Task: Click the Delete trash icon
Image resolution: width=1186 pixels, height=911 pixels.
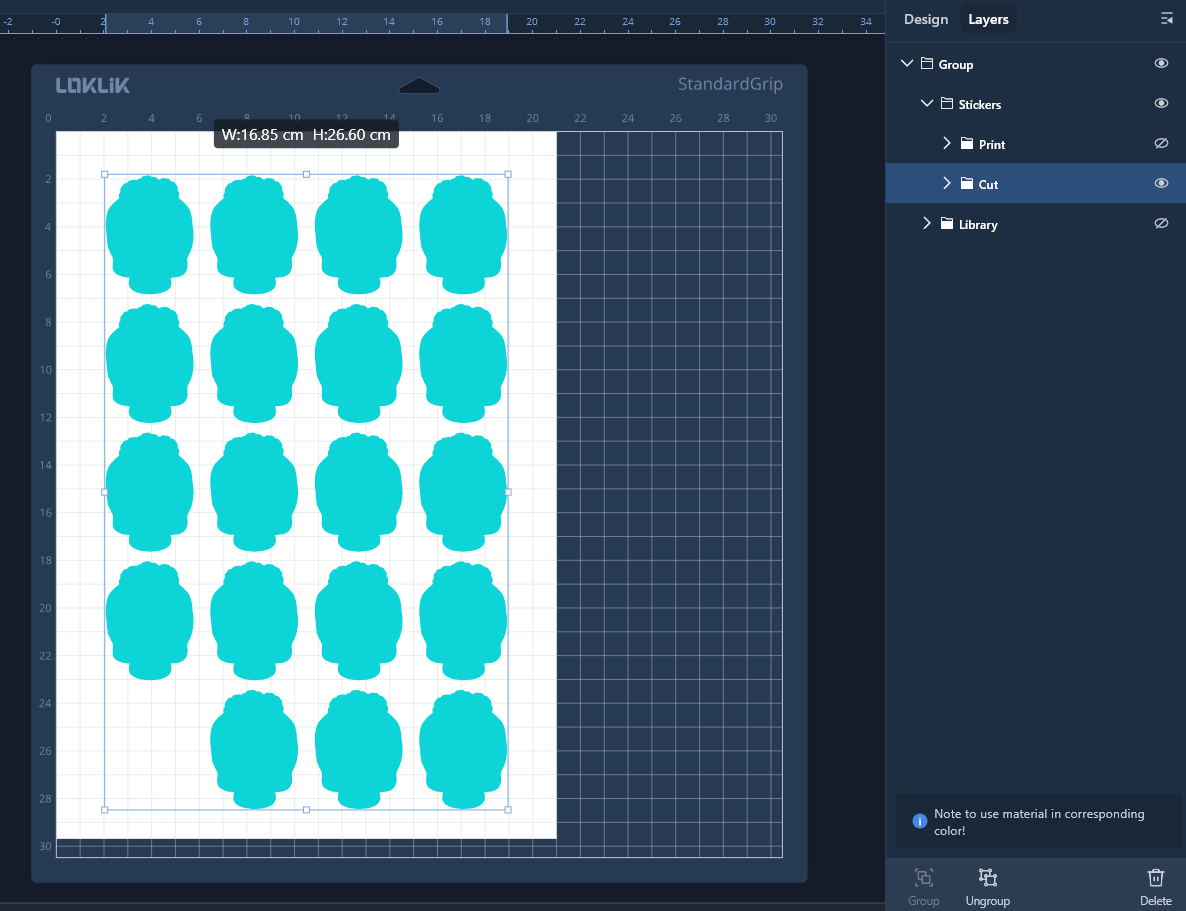Action: (1155, 878)
